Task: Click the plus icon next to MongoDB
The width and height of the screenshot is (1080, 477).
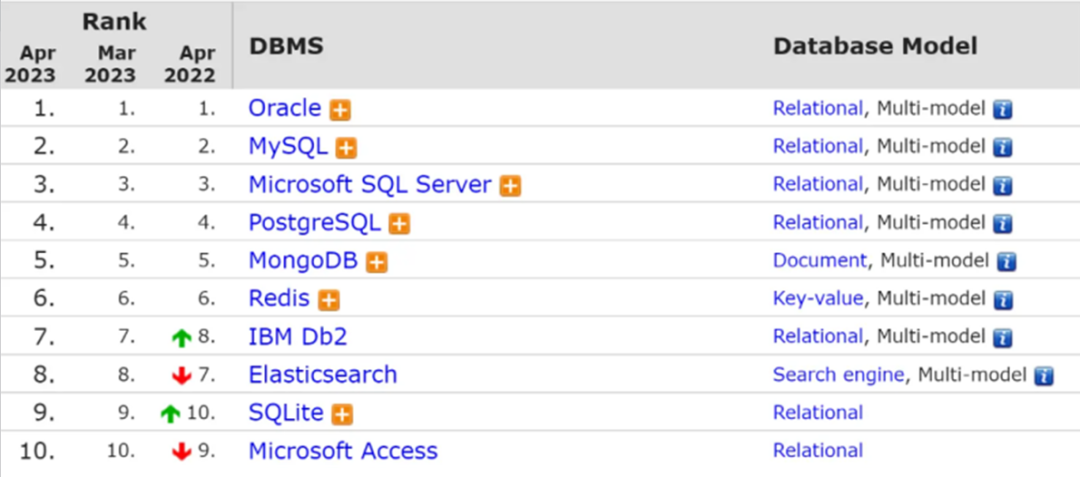Action: [376, 262]
